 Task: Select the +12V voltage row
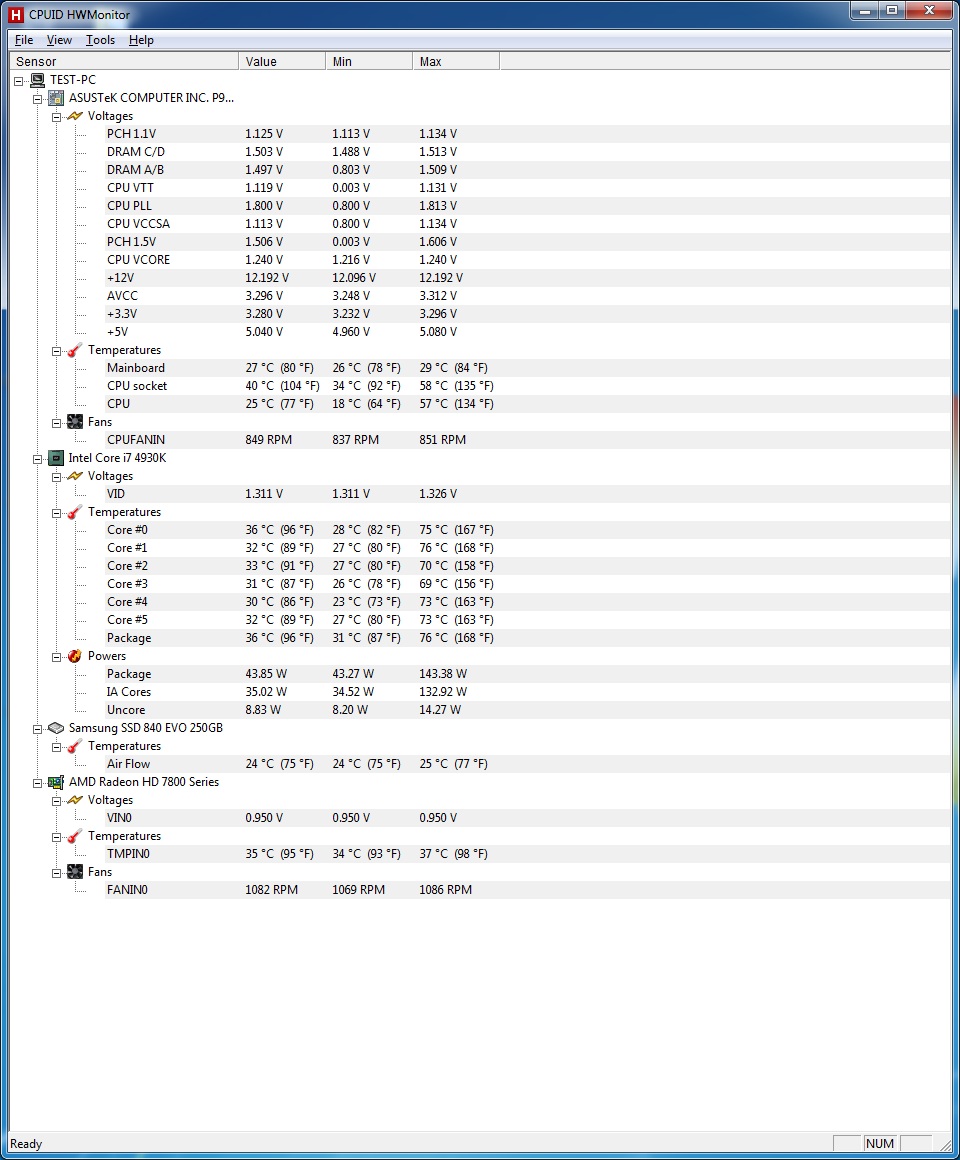click(x=527, y=278)
